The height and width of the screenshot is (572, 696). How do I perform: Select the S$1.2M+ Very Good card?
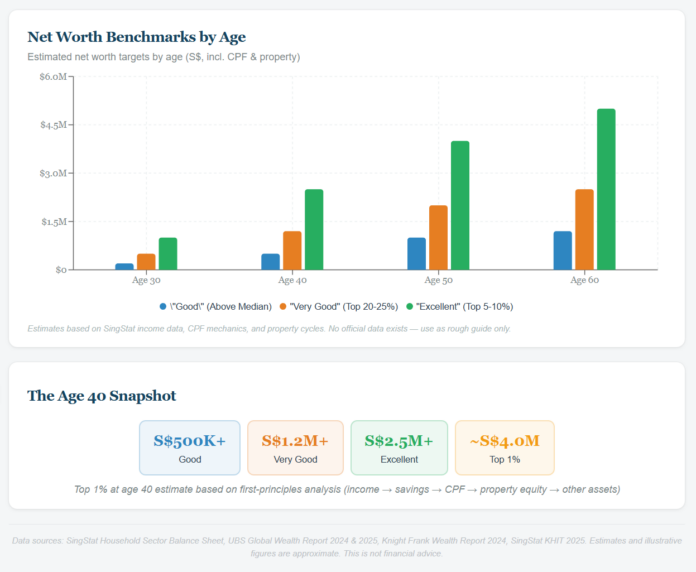click(295, 447)
